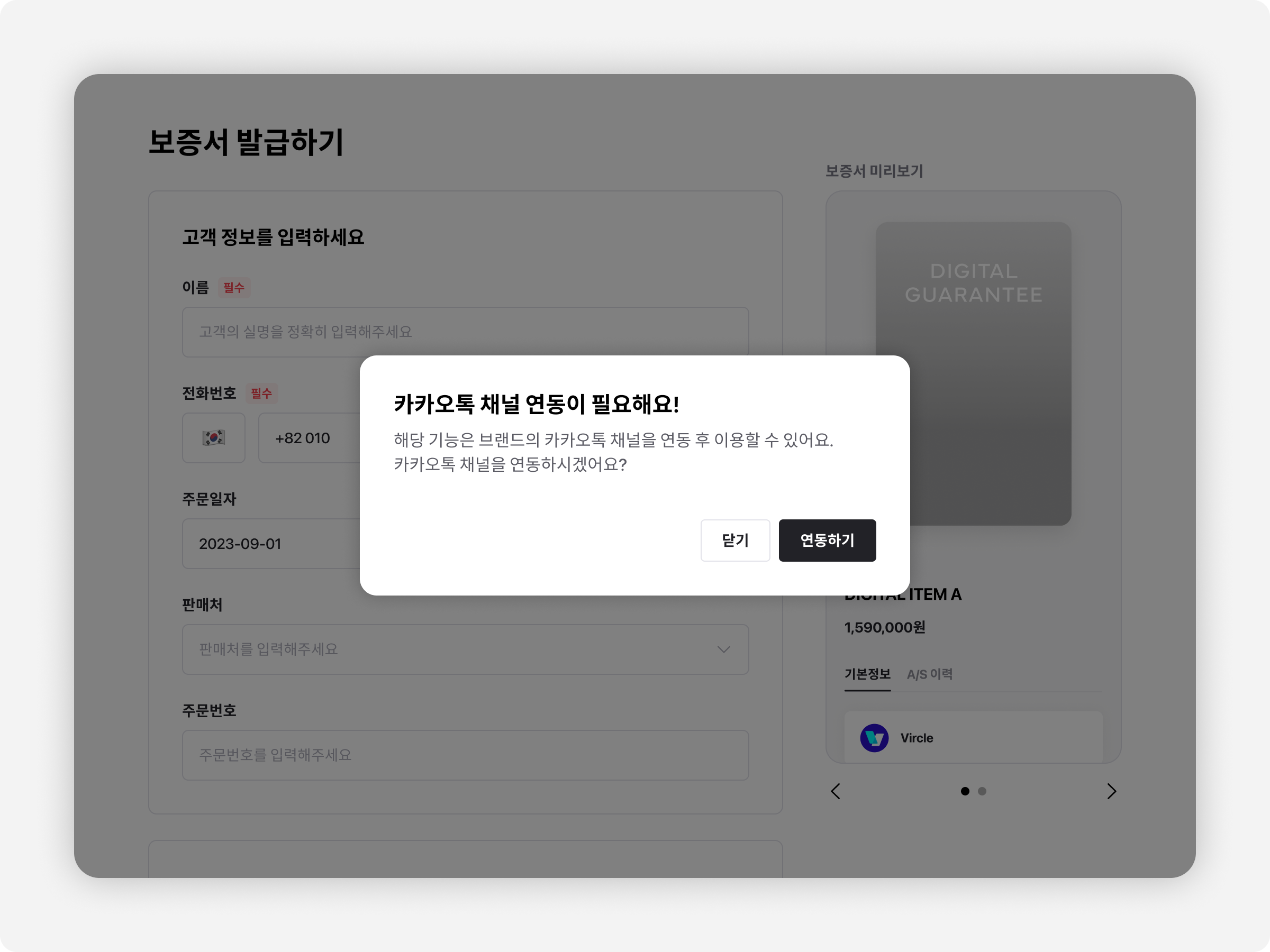Click the 1,590,000원 price text
Image resolution: width=1270 pixels, height=952 pixels.
tap(884, 627)
